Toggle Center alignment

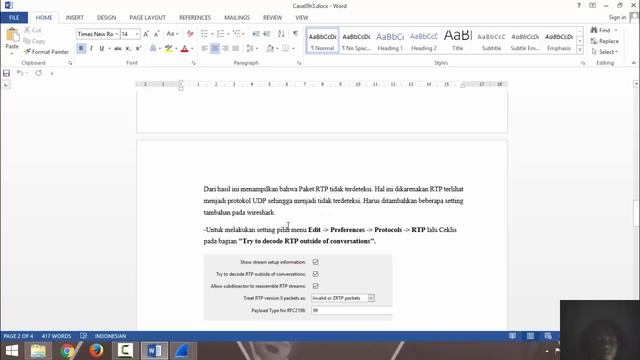pos(215,49)
